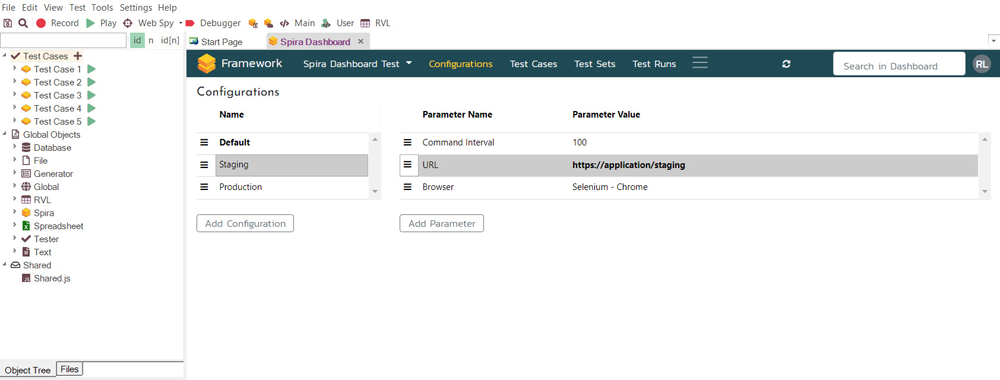This screenshot has width=1000, height=380.
Task: Open User functions icon
Action: (326, 23)
